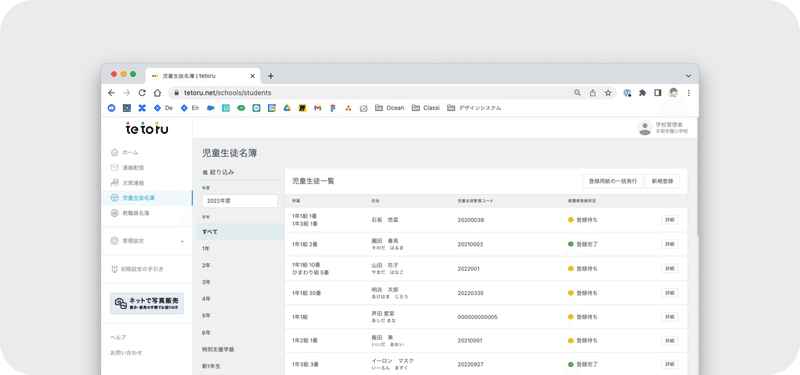This screenshot has width=800, height=375.
Task: Click the lock icon in address bar
Action: (x=176, y=93)
